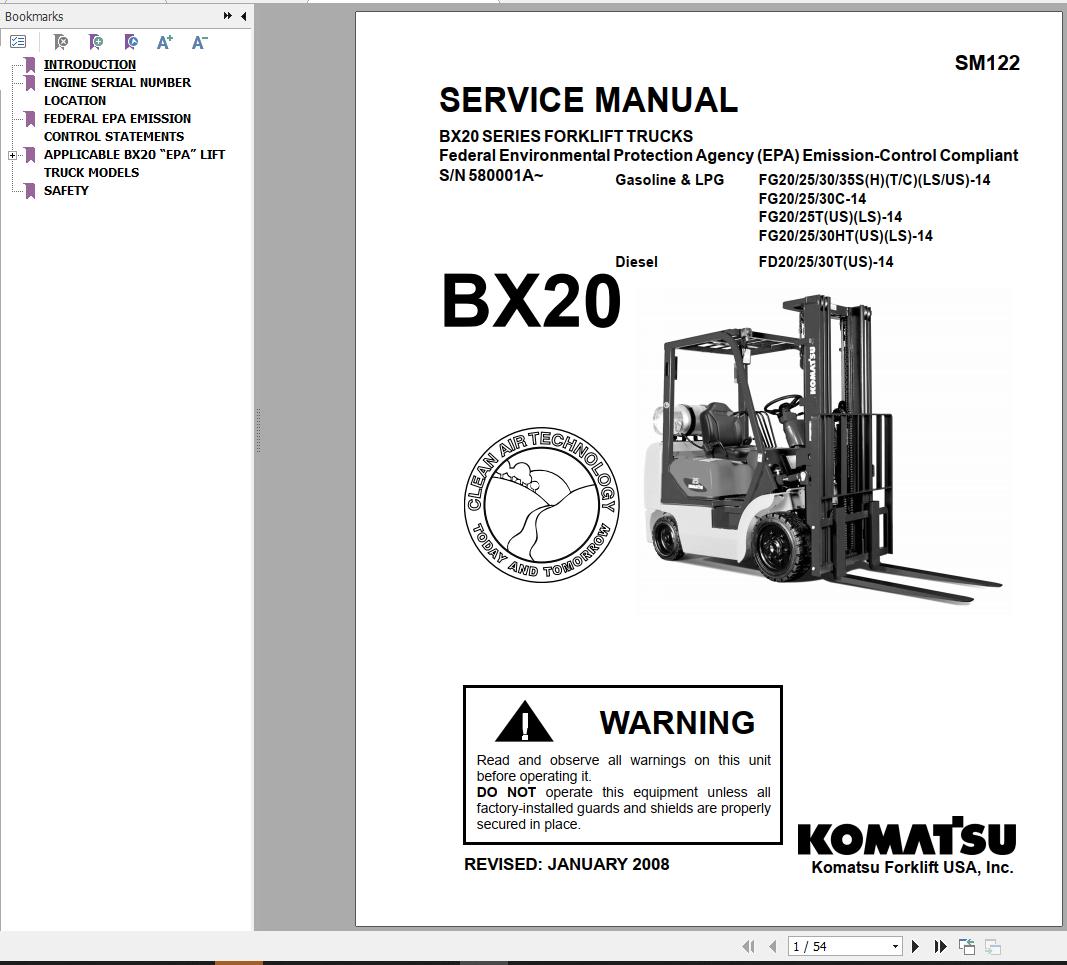Viewport: 1067px width, 965px height.
Task: Open the ENGINE SERIAL NUMBER LOCATION bookmark
Action: (117, 91)
